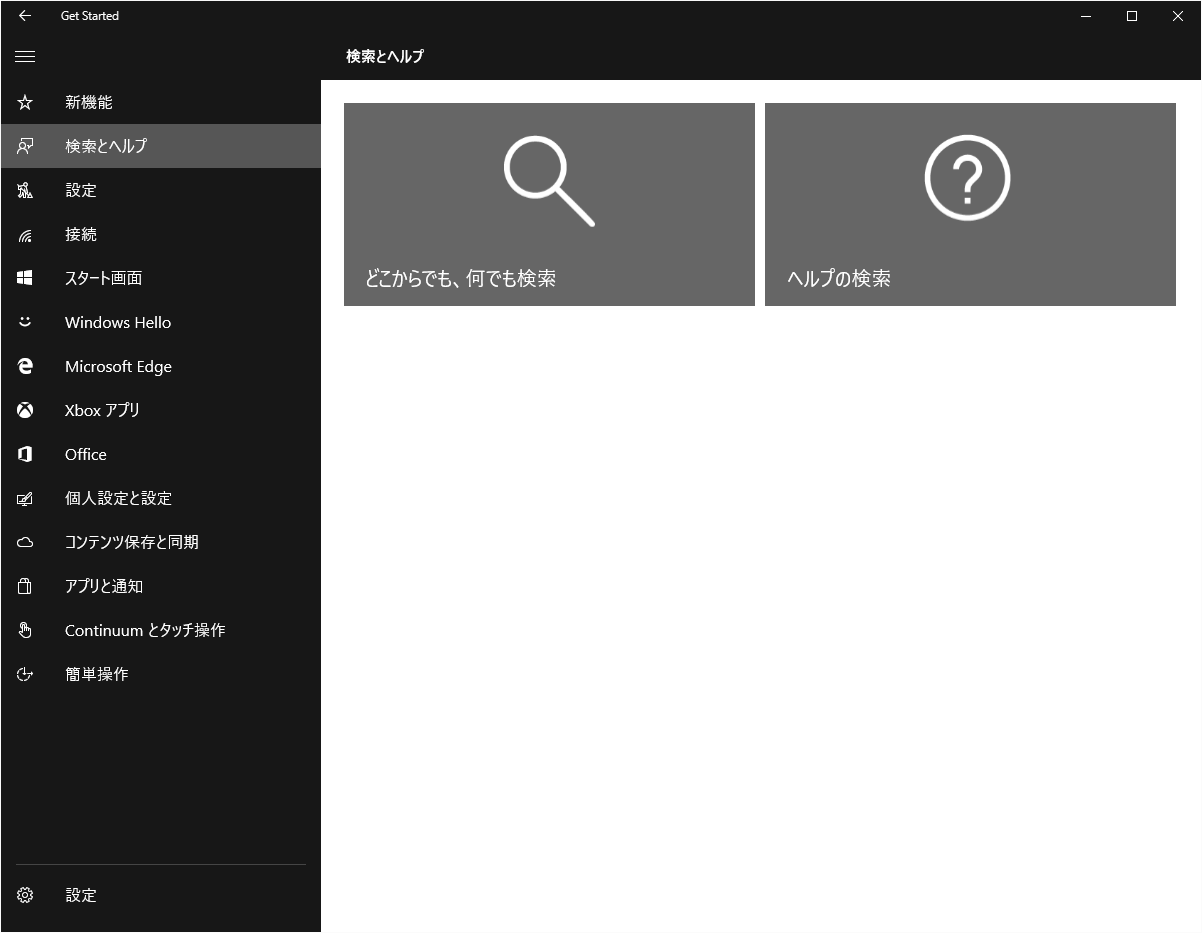The width and height of the screenshot is (1202, 933).
Task: Click the Office logo icon
Action: pos(25,454)
